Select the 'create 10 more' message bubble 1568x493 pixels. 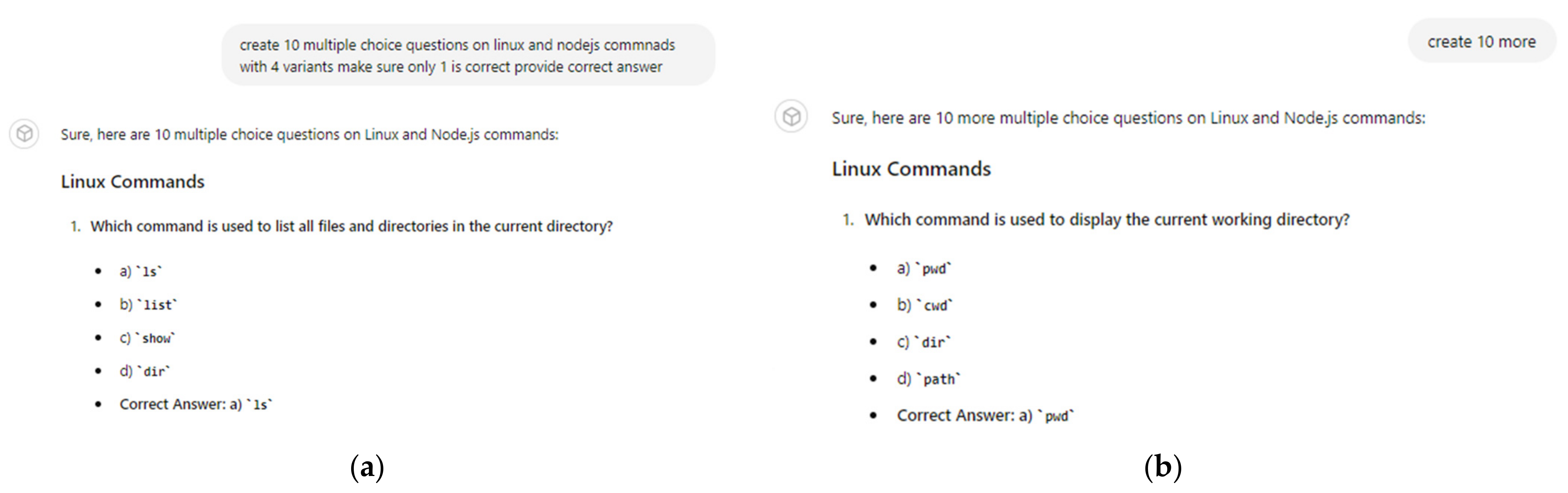1481,42
